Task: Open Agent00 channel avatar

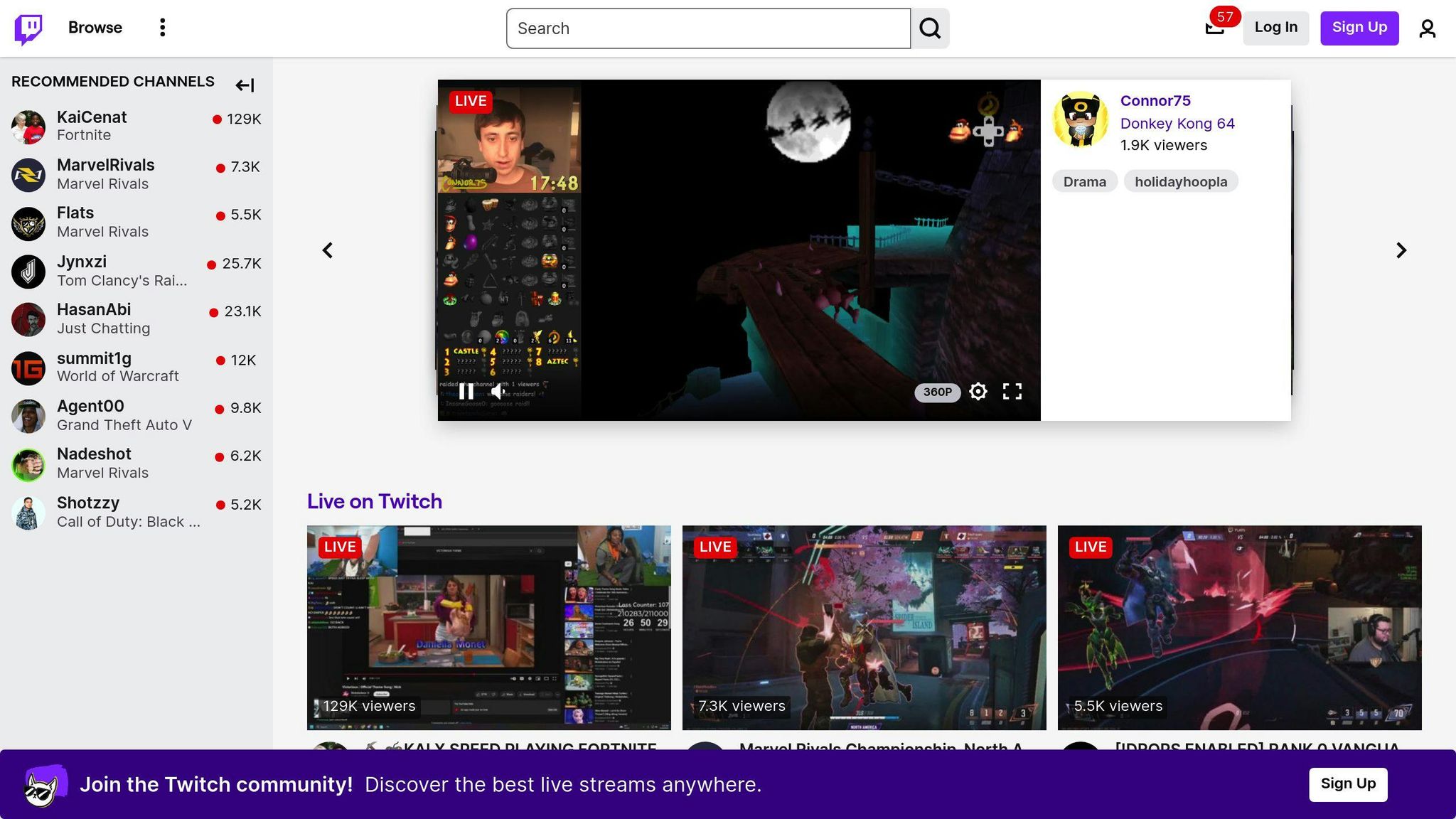Action: tap(28, 417)
